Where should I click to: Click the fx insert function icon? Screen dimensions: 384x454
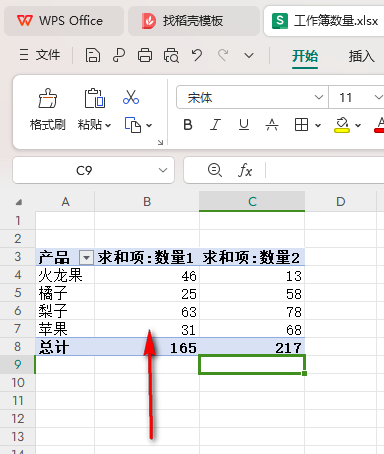[x=245, y=170]
